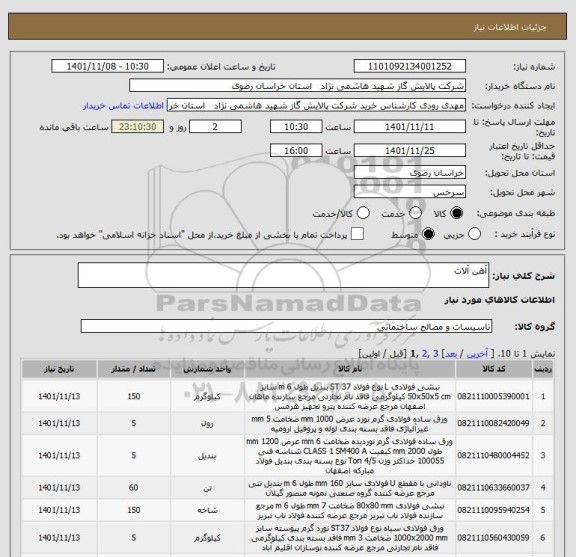The height and width of the screenshot is (557, 576).
Task: Click the تاریخ نیاز column header
Action: [59, 369]
